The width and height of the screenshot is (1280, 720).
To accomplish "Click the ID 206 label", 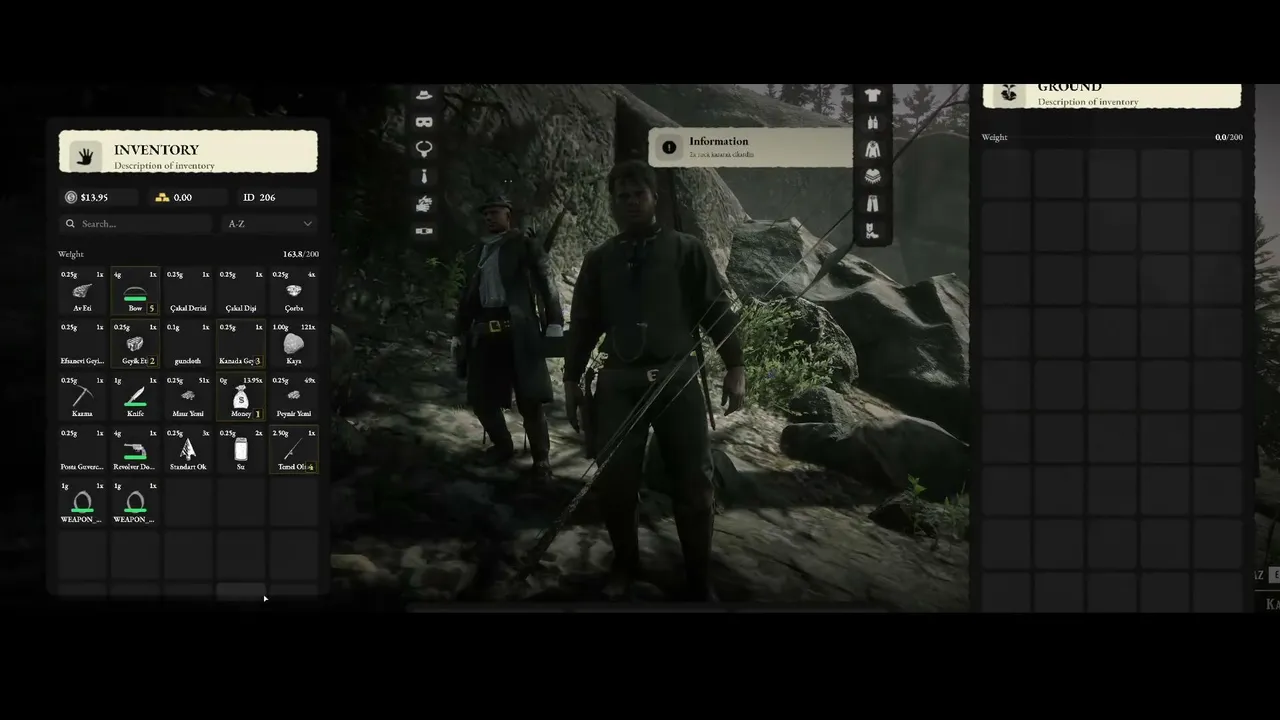I will [x=259, y=197].
